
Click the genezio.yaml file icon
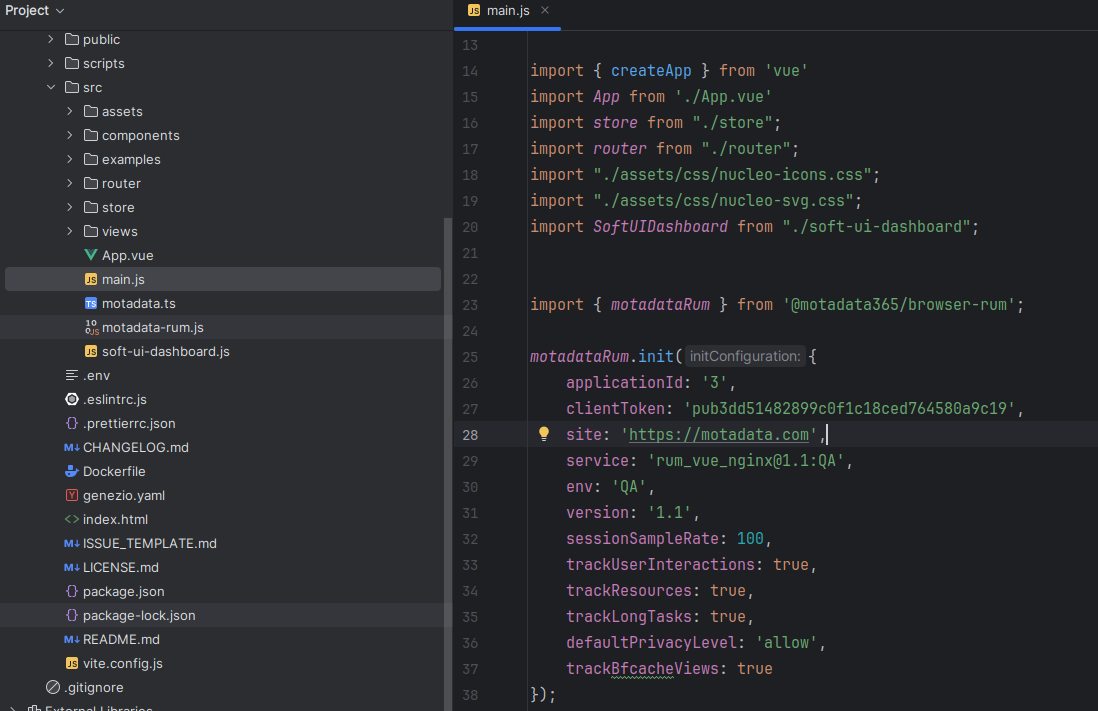point(72,495)
